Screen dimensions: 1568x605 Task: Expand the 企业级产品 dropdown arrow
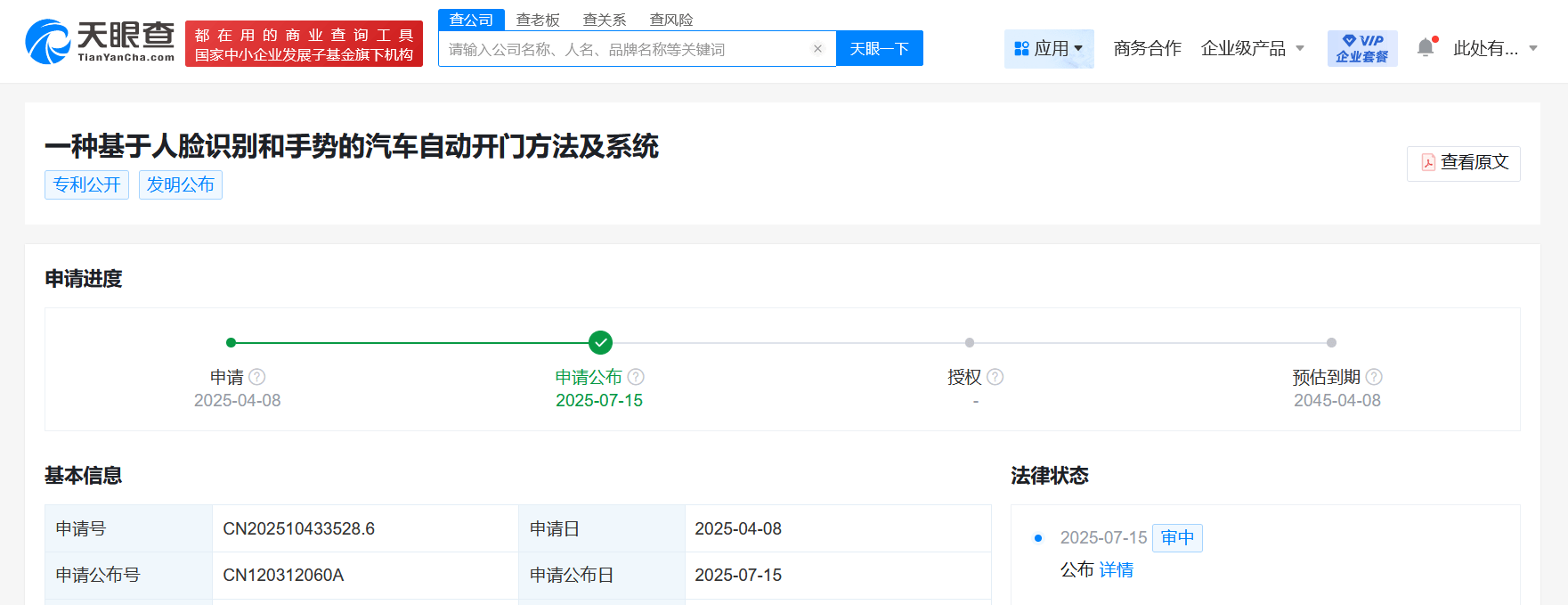(x=1300, y=48)
